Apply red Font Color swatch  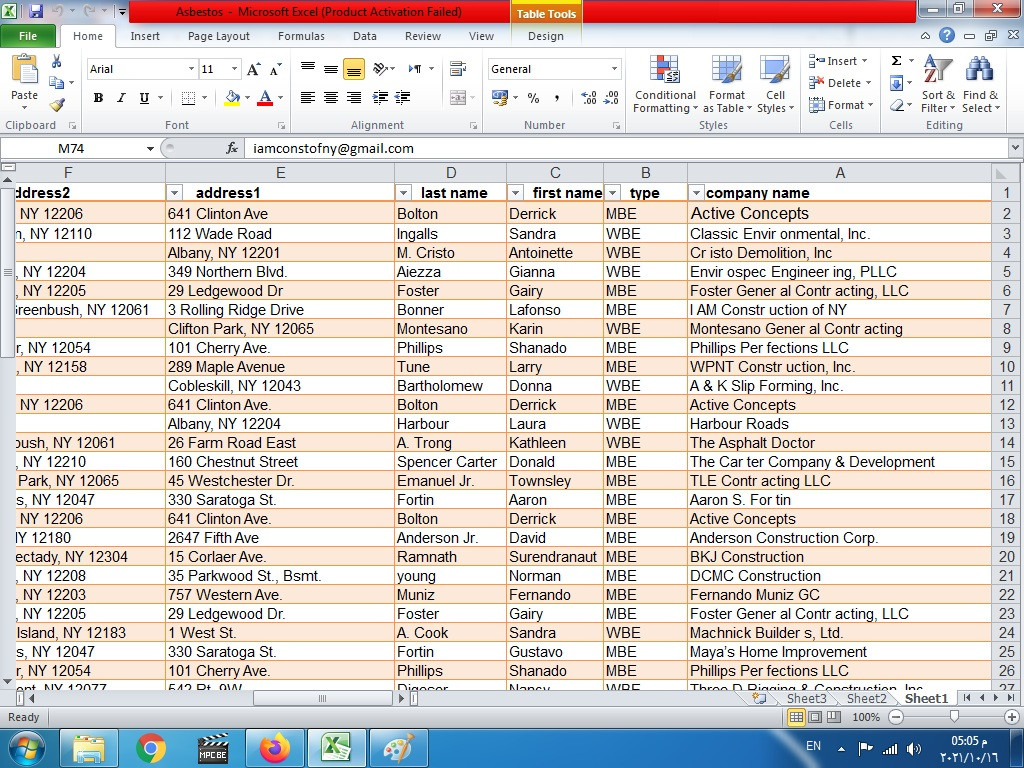[x=265, y=98]
